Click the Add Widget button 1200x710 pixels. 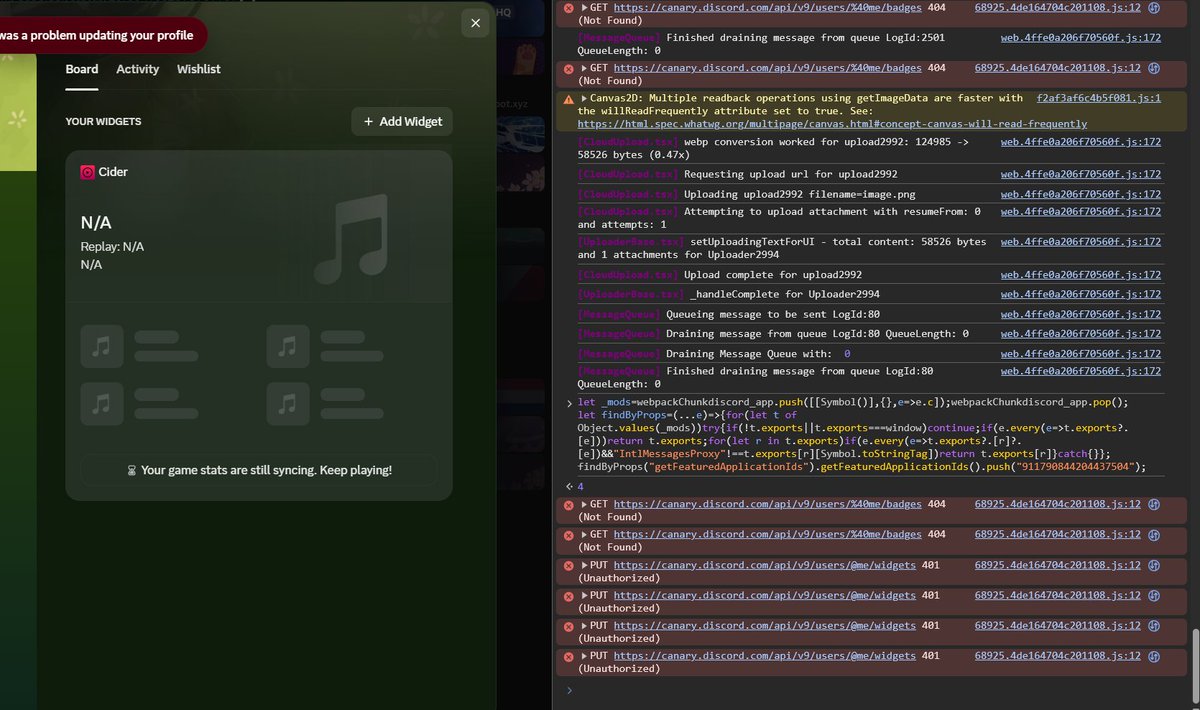pos(402,121)
